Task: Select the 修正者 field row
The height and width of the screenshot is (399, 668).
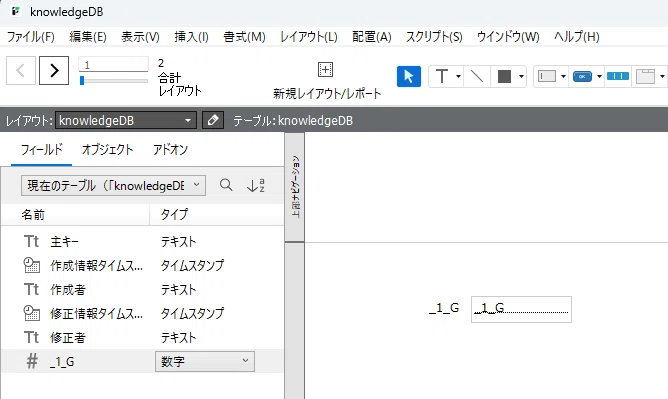Action: pos(142,338)
